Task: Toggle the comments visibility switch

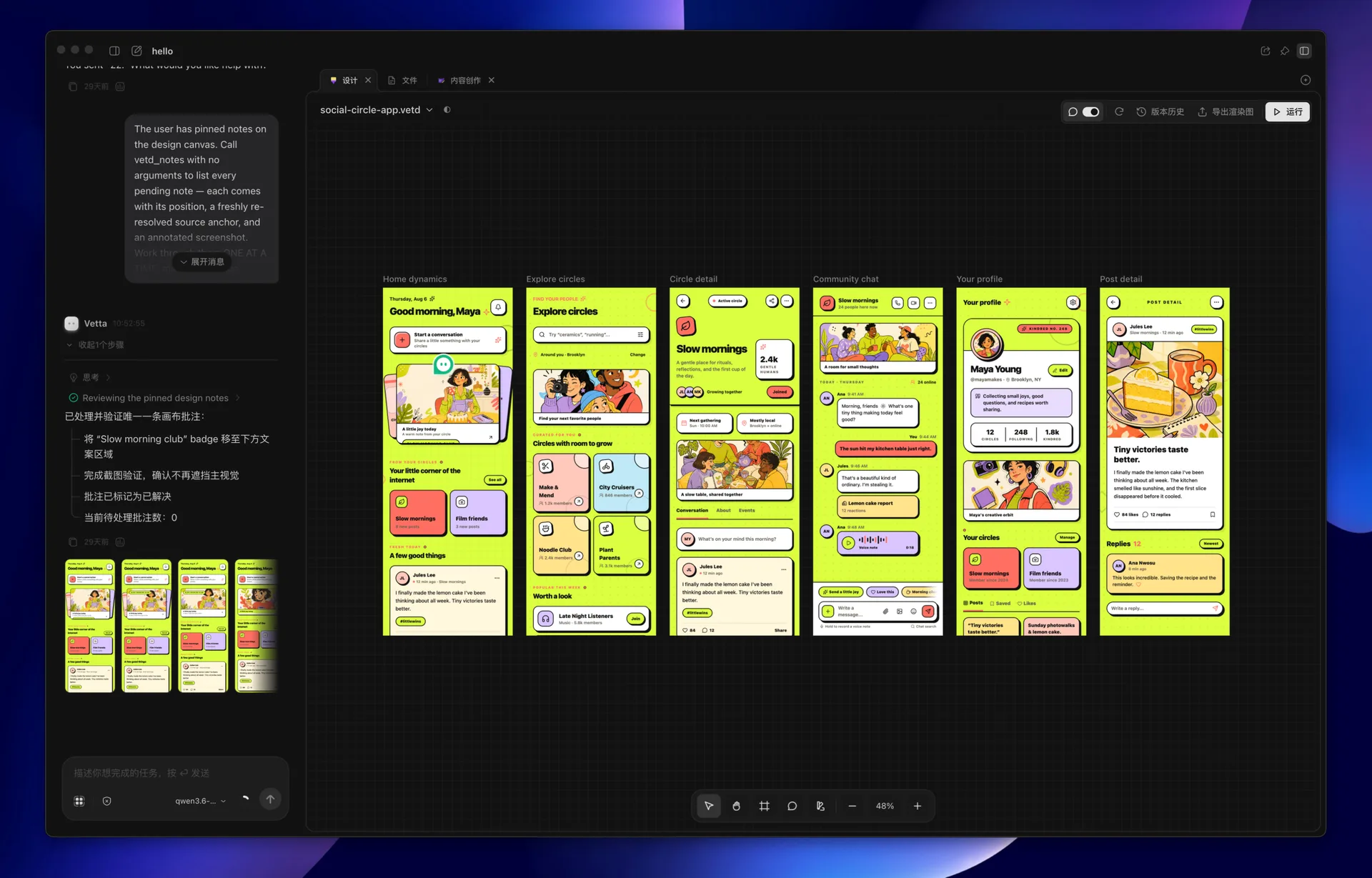Action: pos(1090,111)
